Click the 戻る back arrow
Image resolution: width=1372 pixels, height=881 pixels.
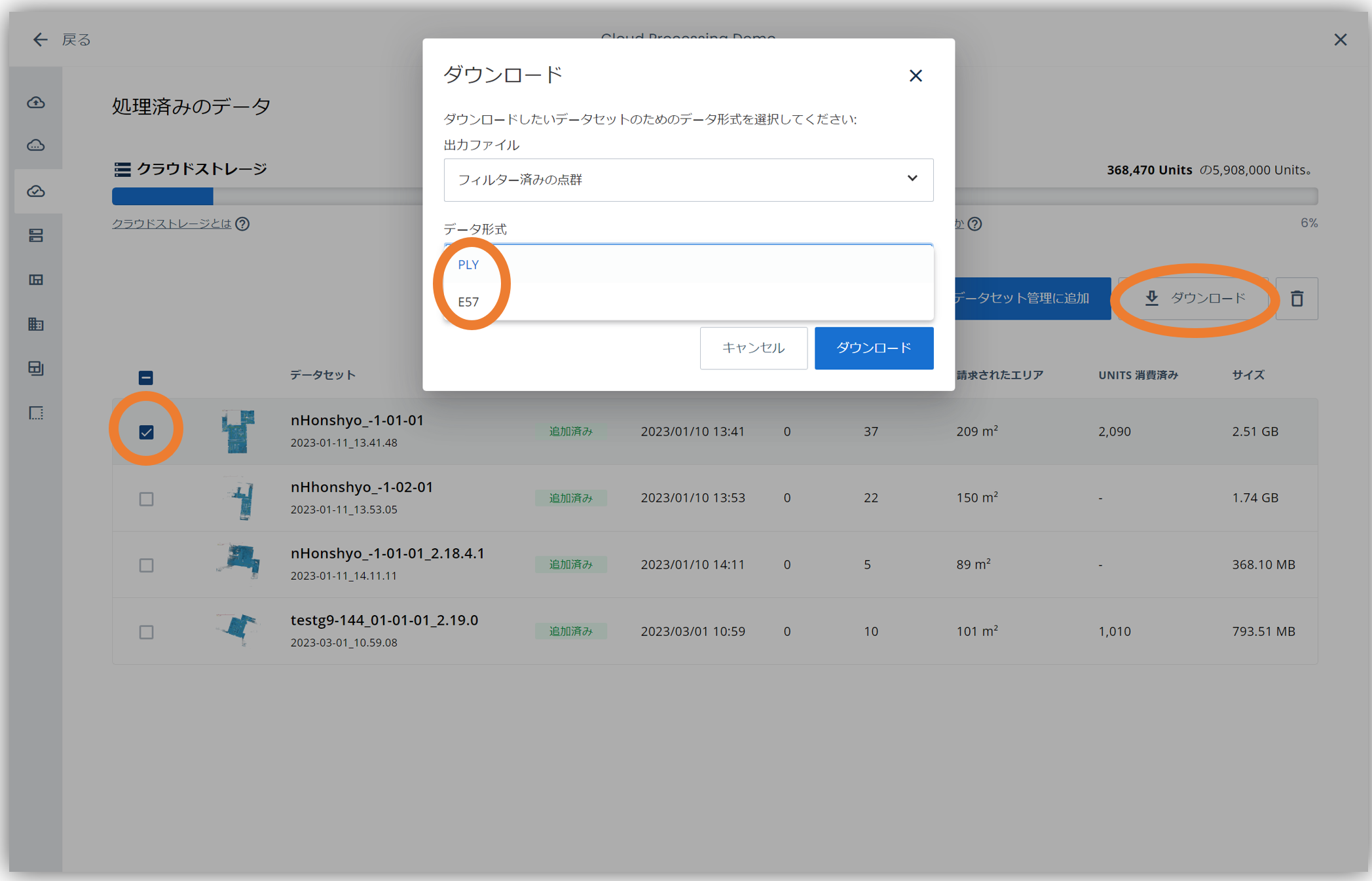(x=40, y=39)
